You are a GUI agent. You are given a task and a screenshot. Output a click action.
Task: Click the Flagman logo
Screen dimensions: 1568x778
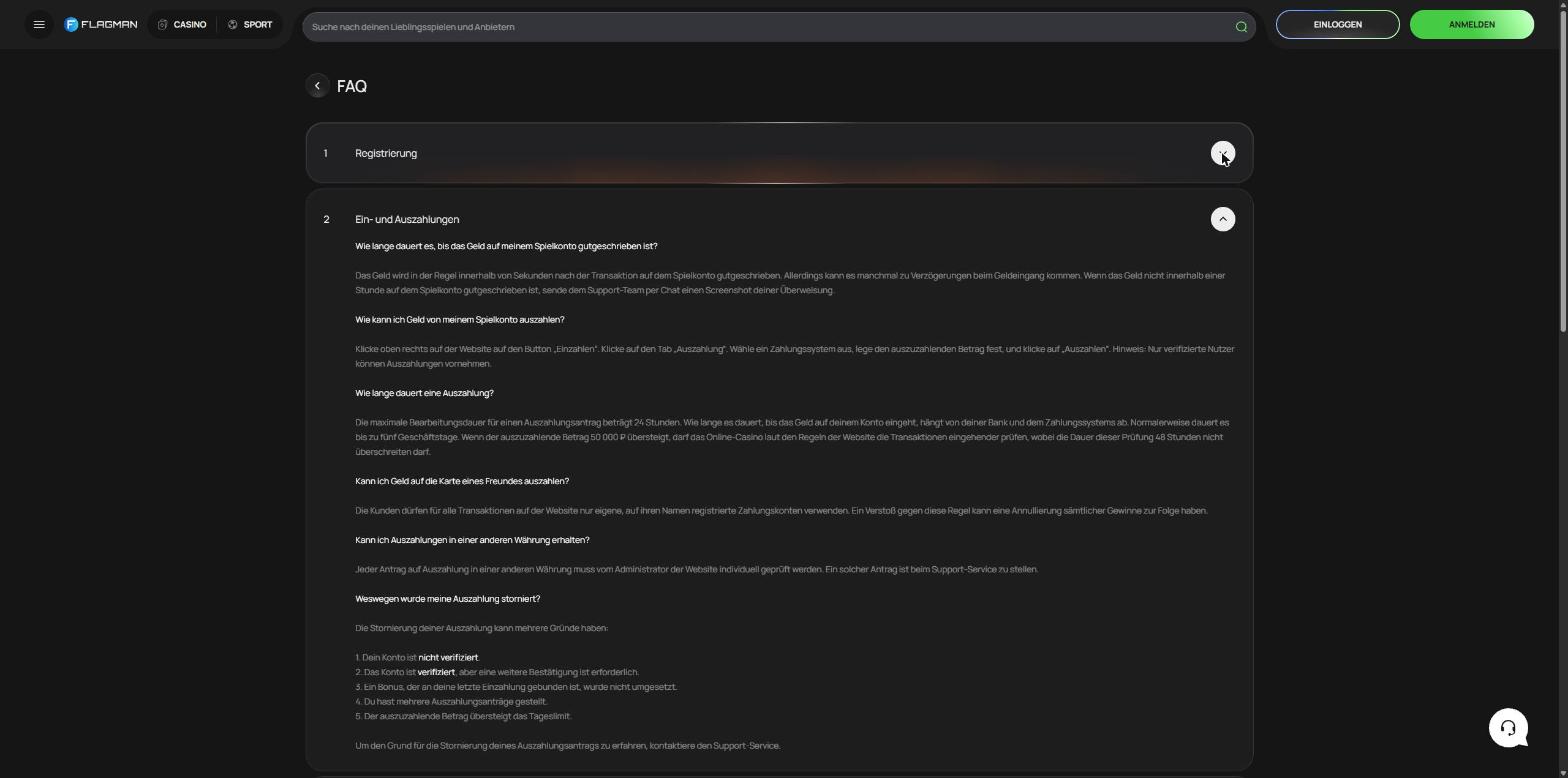pyautogui.click(x=101, y=25)
